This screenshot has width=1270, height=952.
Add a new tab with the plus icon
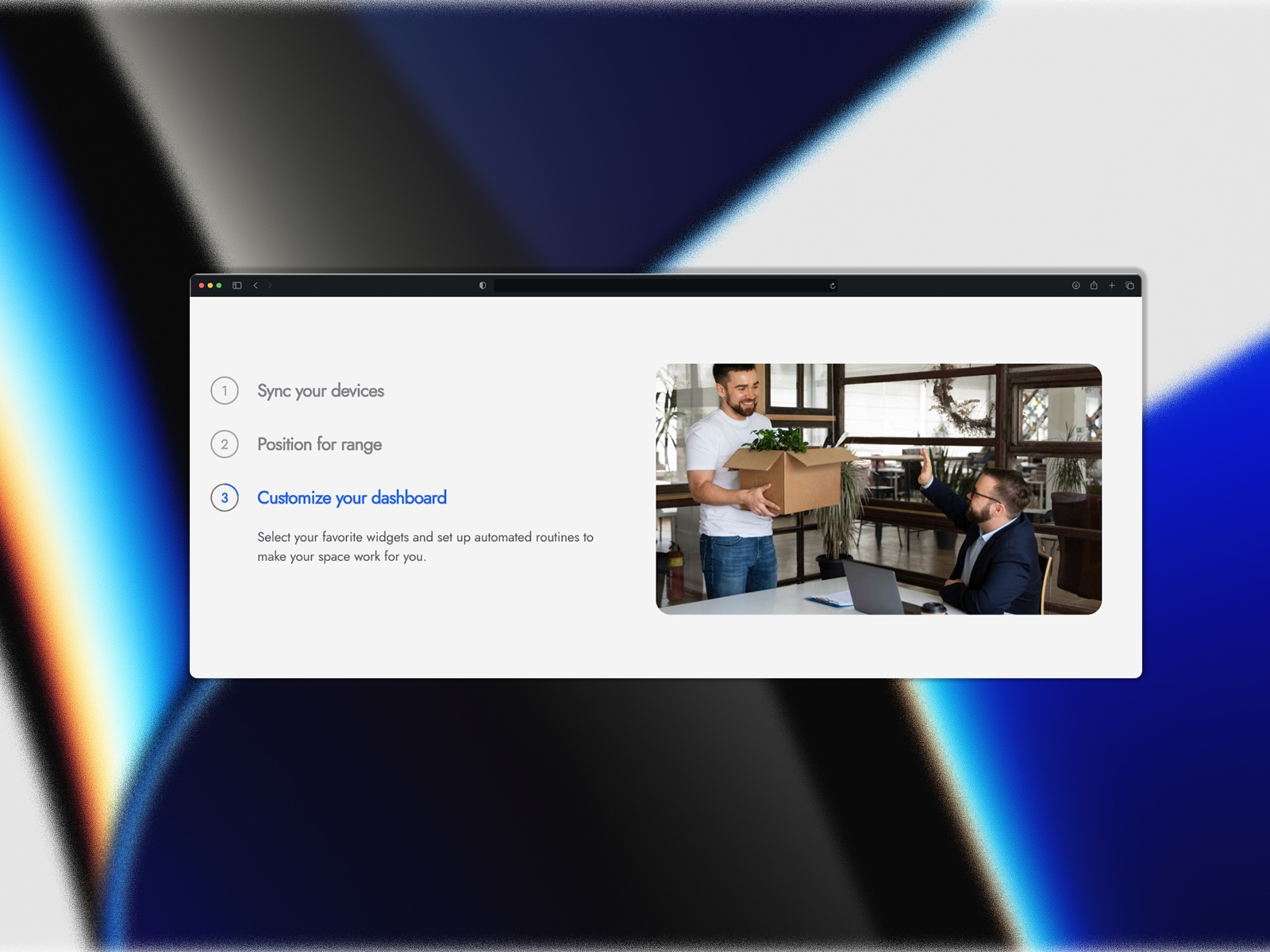(1112, 286)
